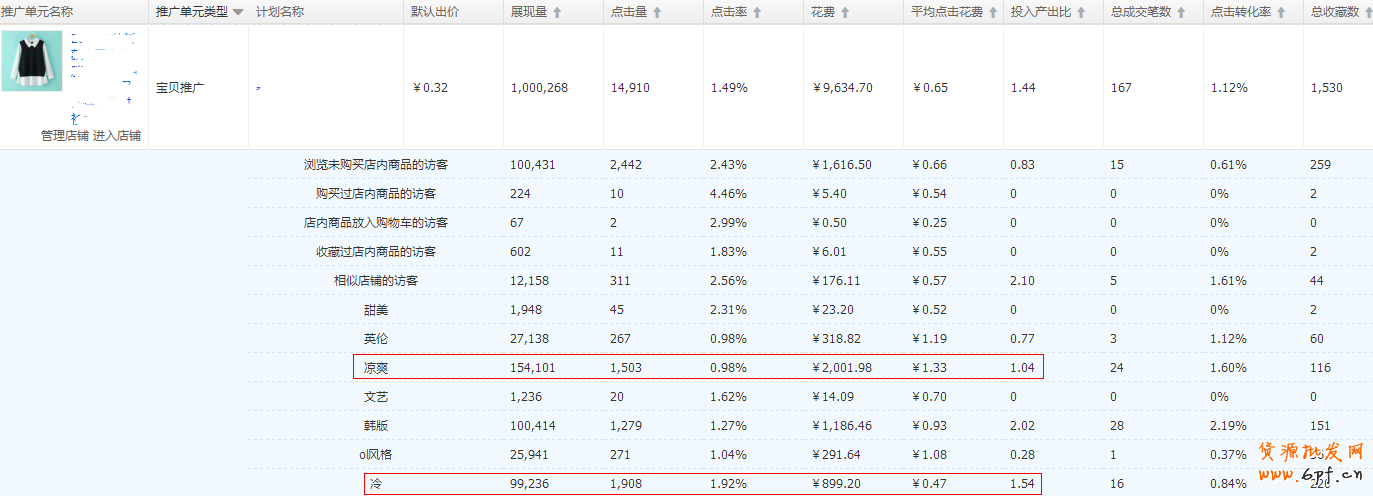
Task: Click 进入店铺 link under product
Action: pos(117,136)
